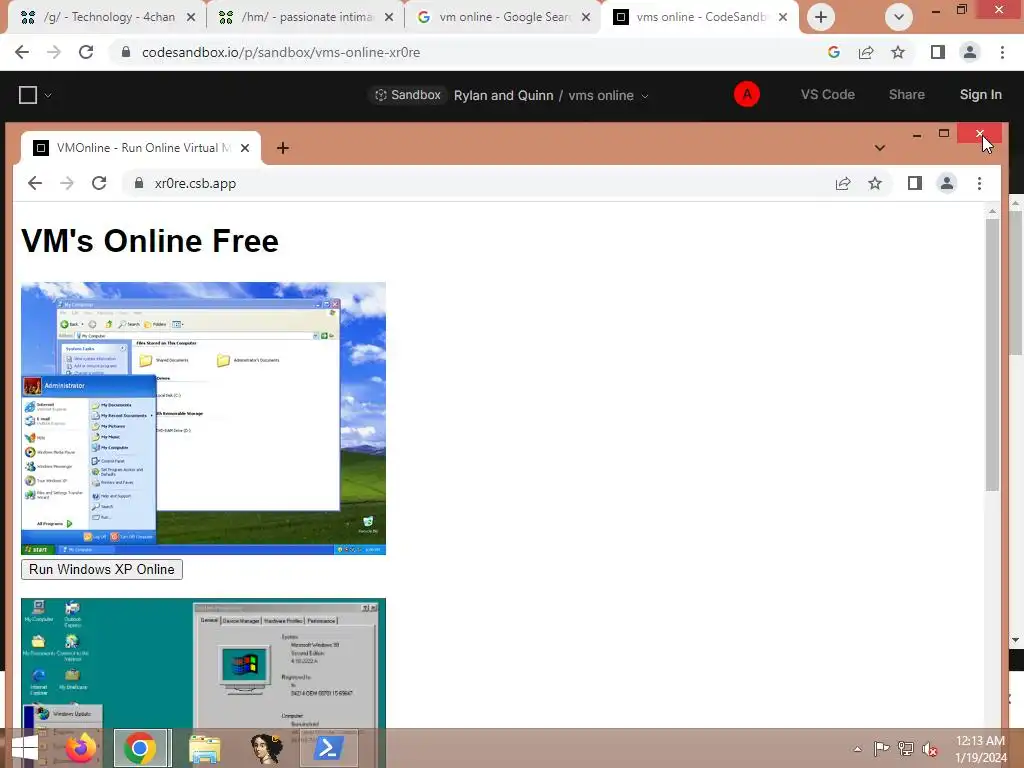Bookmark the codesandbox.io page with the star

coord(898,52)
